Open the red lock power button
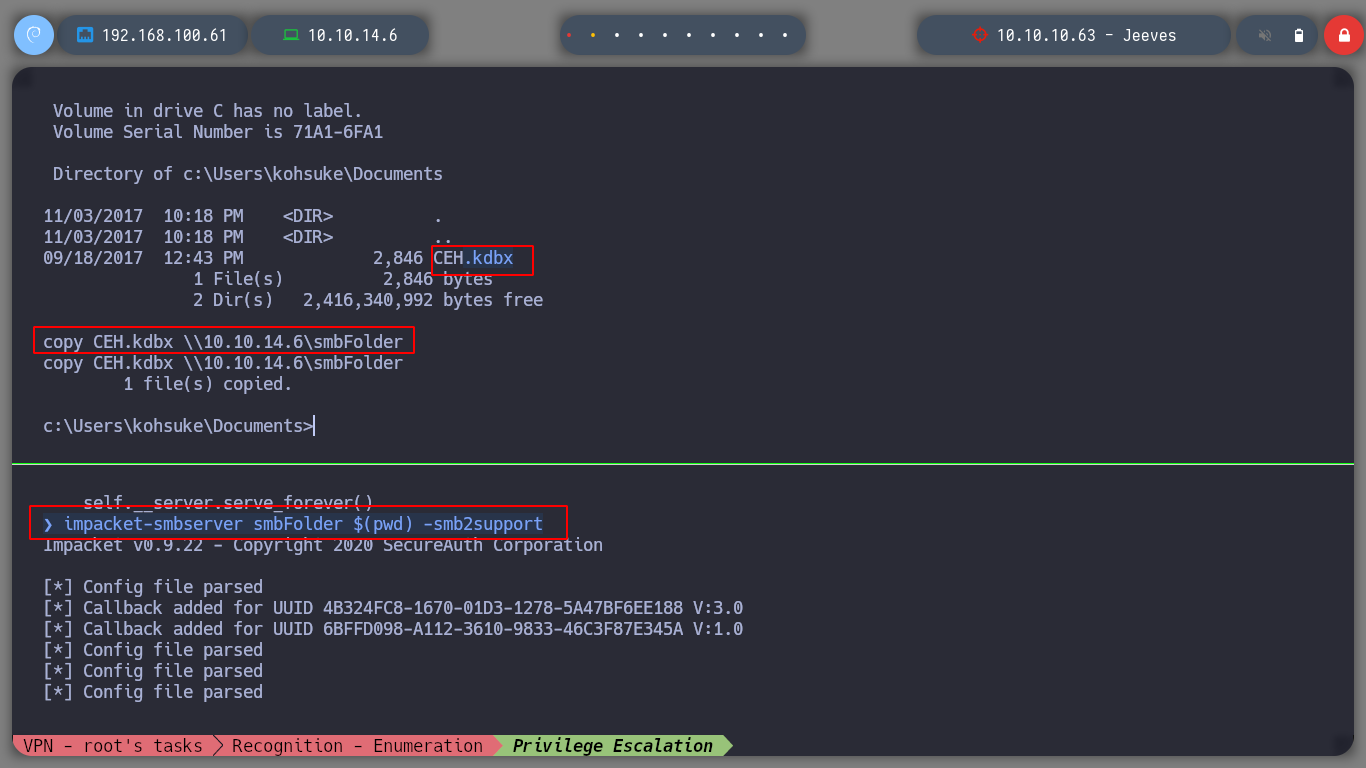This screenshot has height=768, width=1366. coord(1344,35)
